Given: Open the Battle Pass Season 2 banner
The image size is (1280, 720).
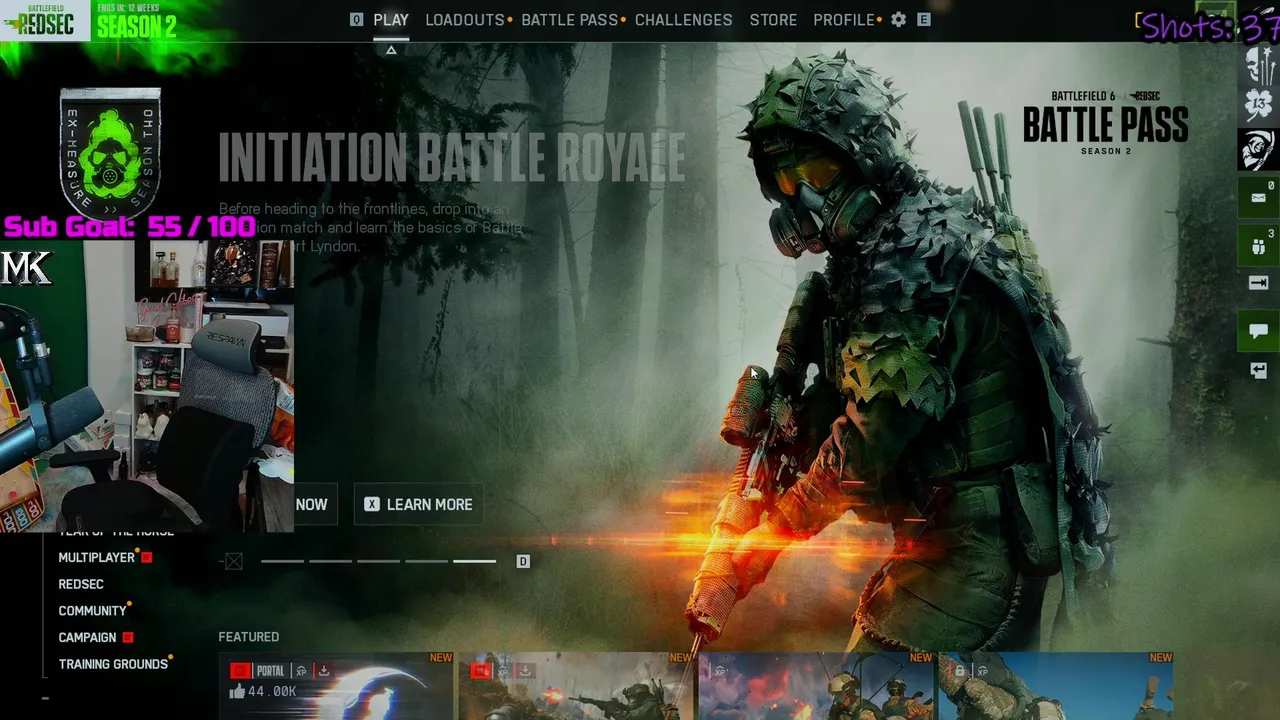Looking at the screenshot, I should point(1105,123).
